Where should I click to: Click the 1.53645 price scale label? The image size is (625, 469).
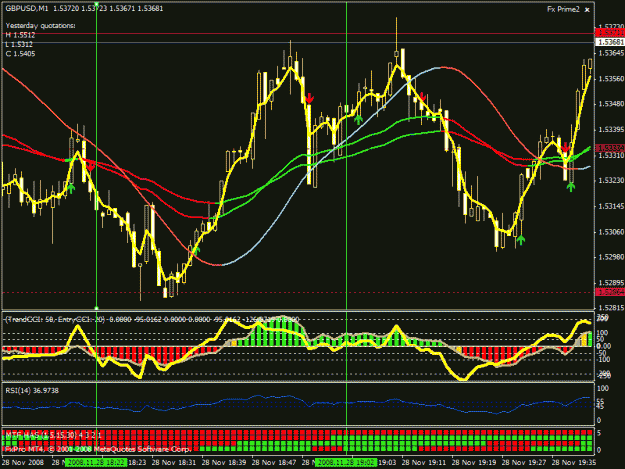coord(611,53)
